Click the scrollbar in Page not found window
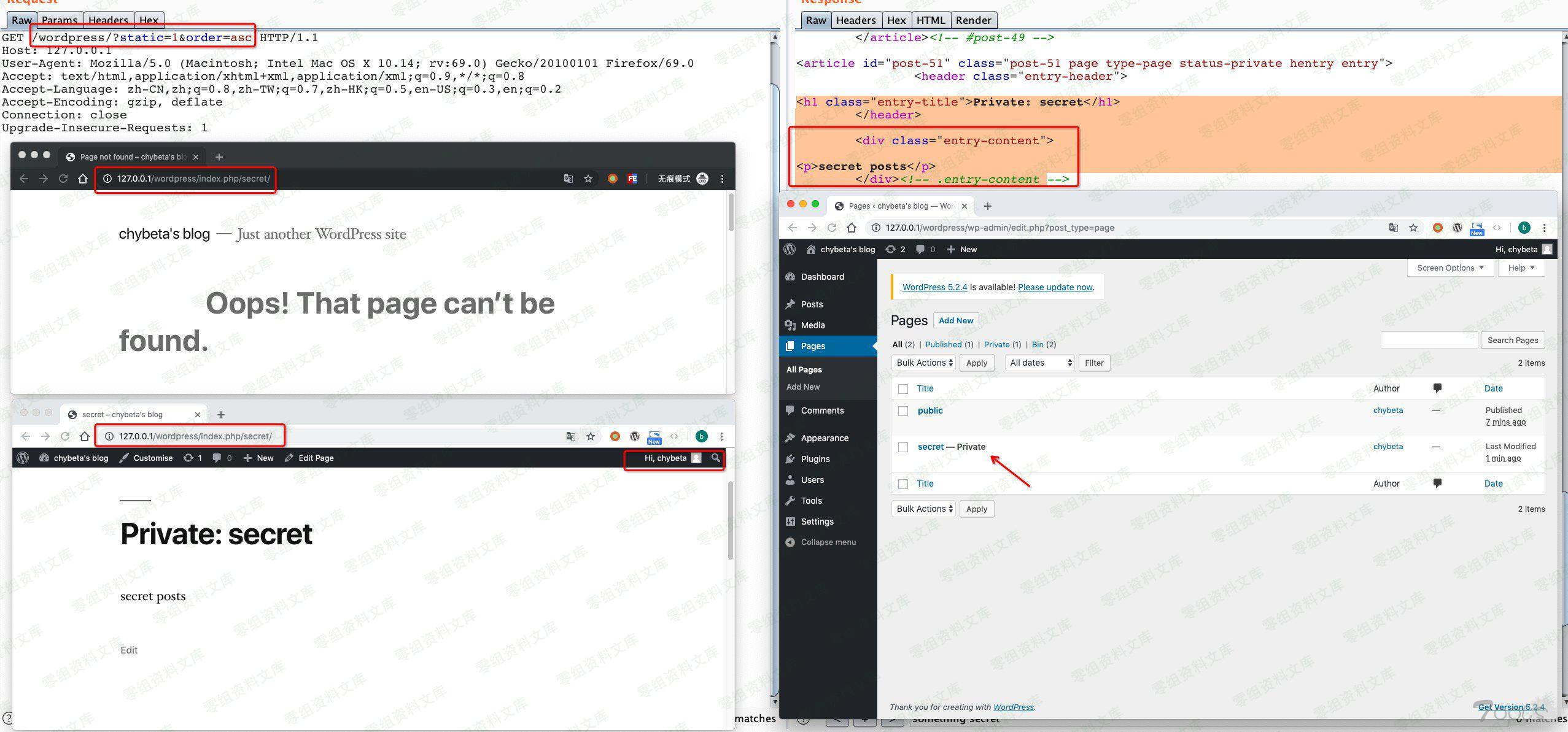The image size is (1568, 732). coord(731,213)
